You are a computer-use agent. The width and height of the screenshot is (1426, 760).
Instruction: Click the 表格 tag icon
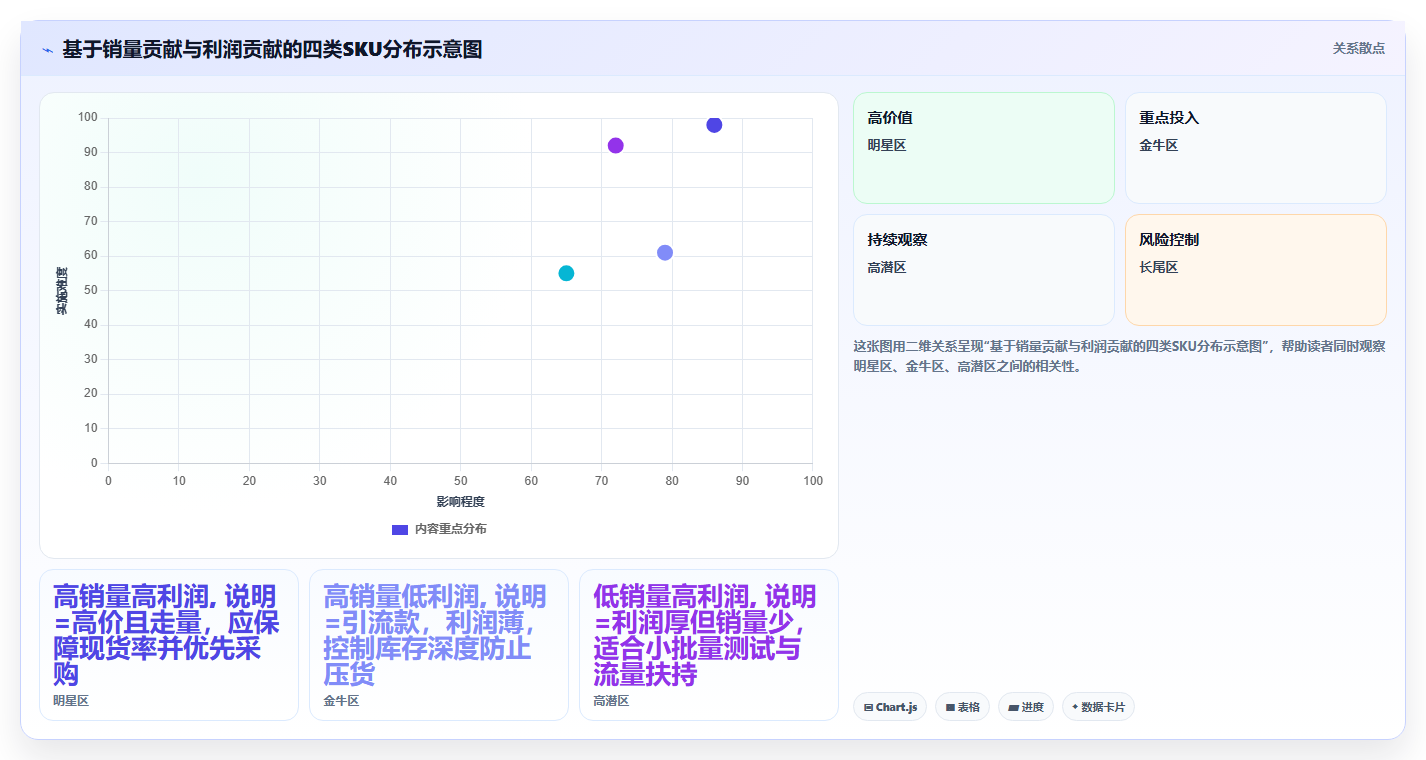[x=950, y=708]
